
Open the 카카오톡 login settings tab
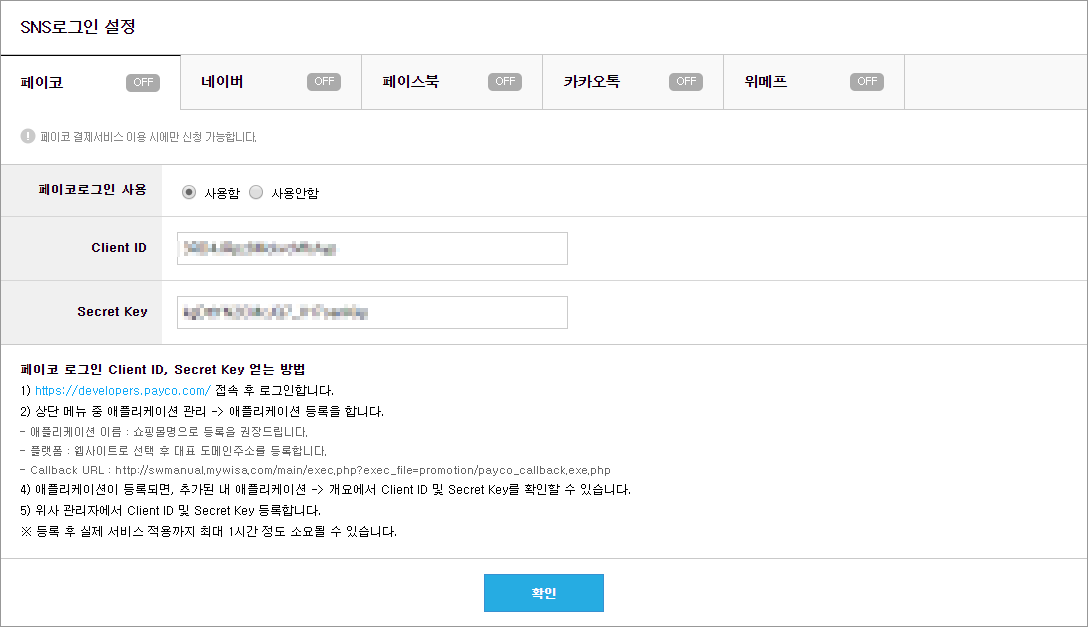[592, 82]
